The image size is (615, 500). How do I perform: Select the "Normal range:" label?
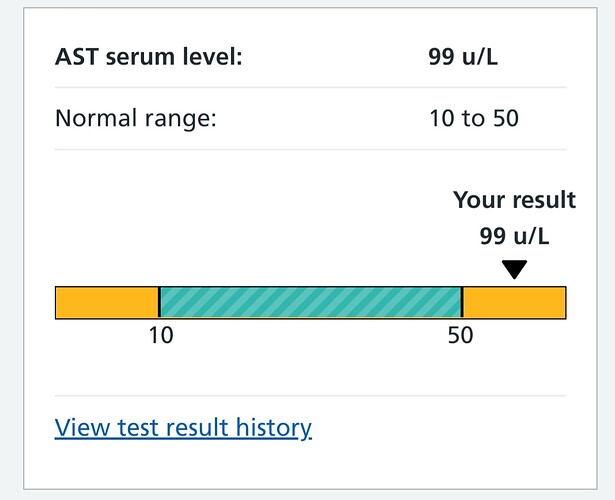[135, 118]
